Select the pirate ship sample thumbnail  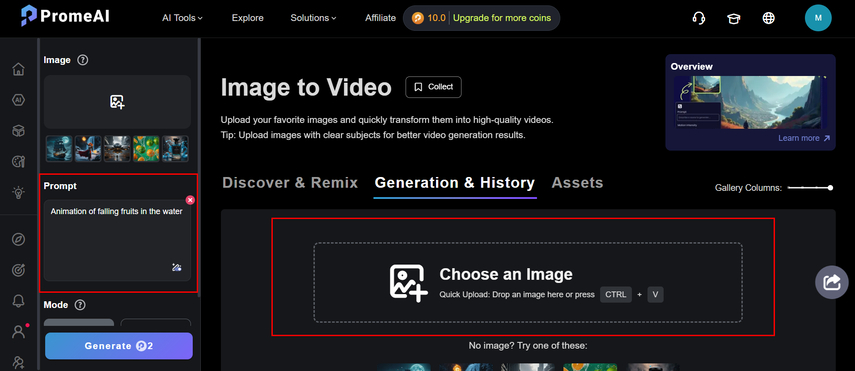click(59, 149)
